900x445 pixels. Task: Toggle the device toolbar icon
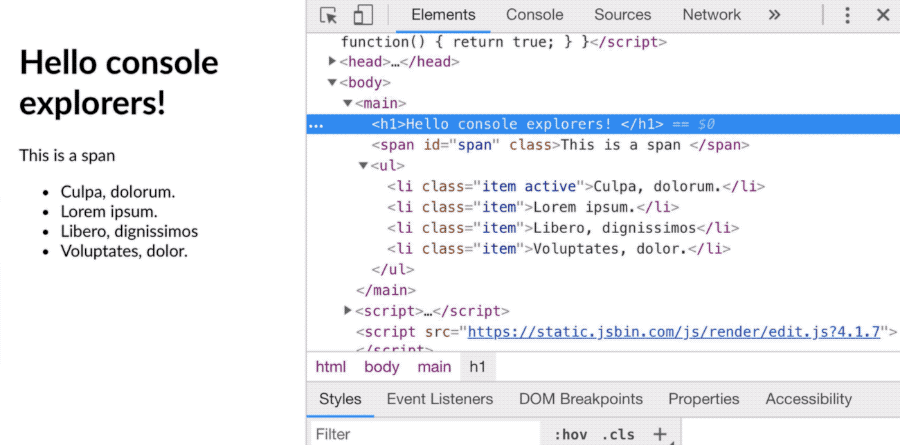click(x=362, y=15)
